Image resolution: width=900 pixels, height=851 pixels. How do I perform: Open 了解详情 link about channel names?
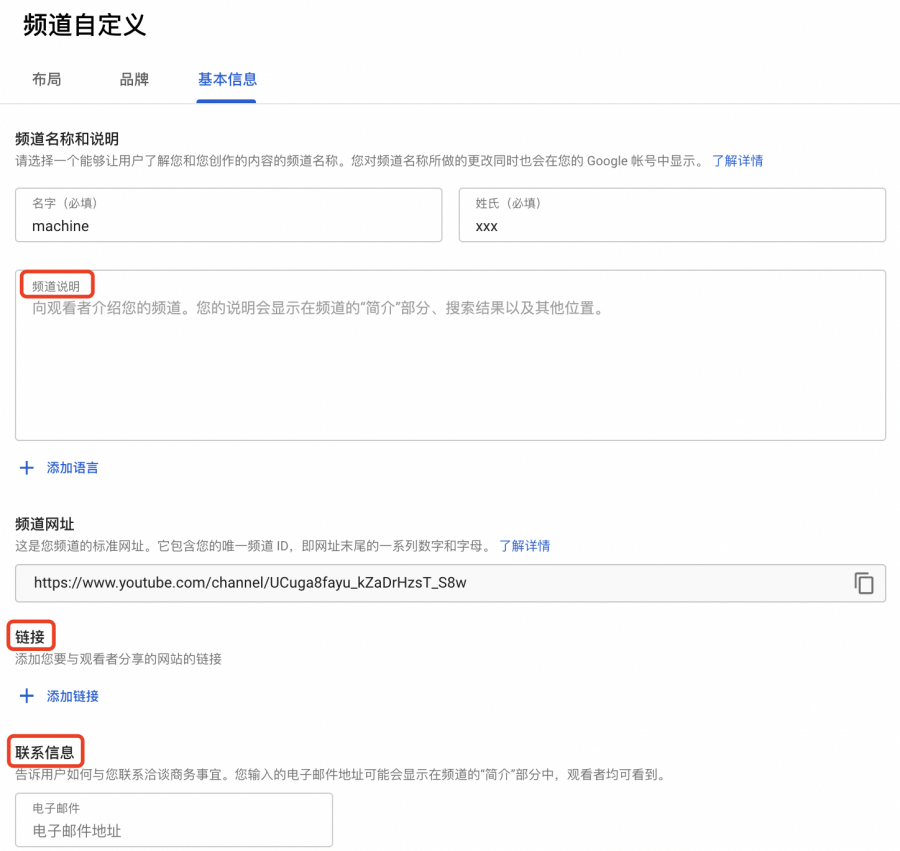[737, 161]
